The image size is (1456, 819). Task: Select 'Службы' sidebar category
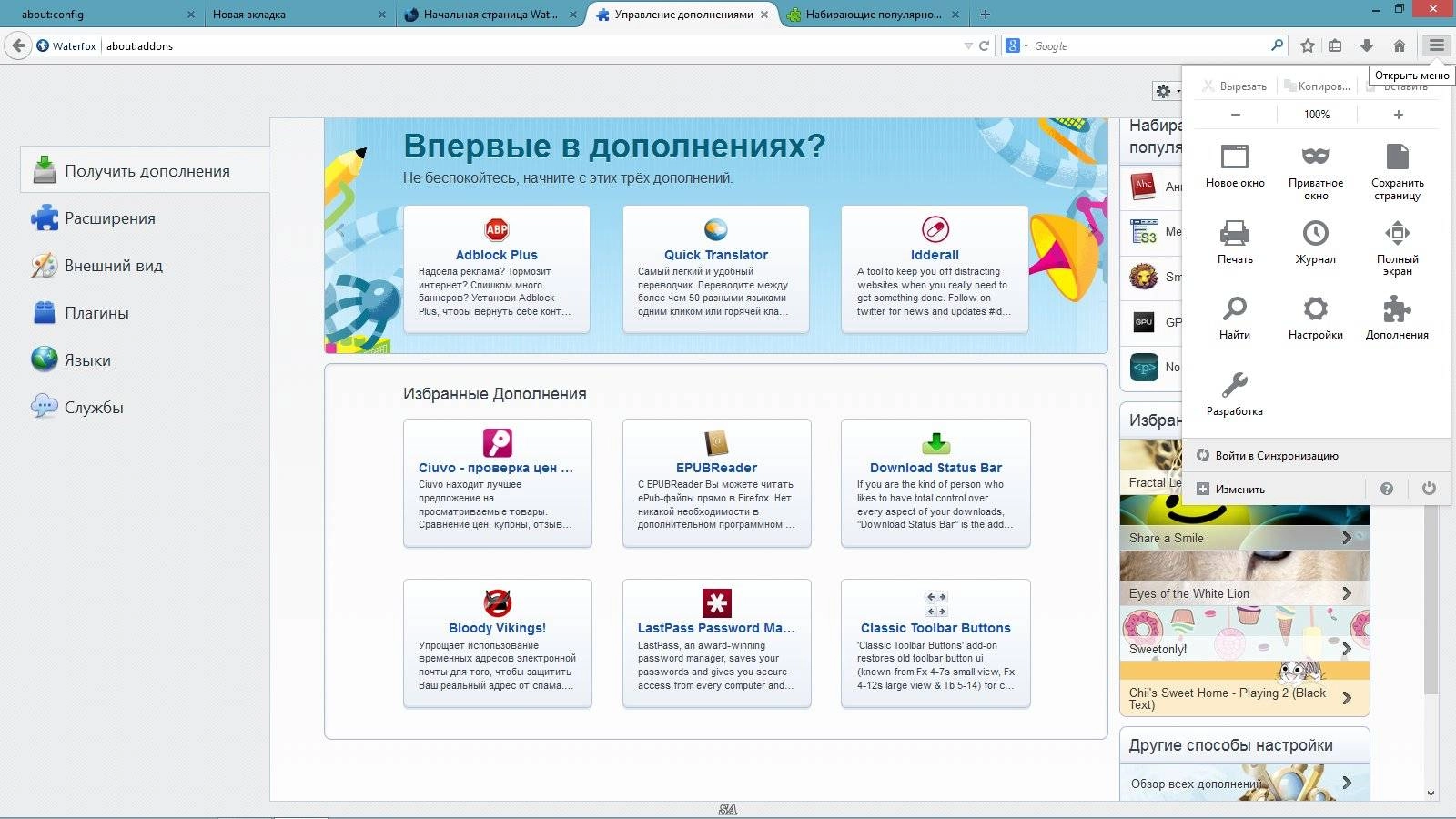pyautogui.click(x=146, y=407)
